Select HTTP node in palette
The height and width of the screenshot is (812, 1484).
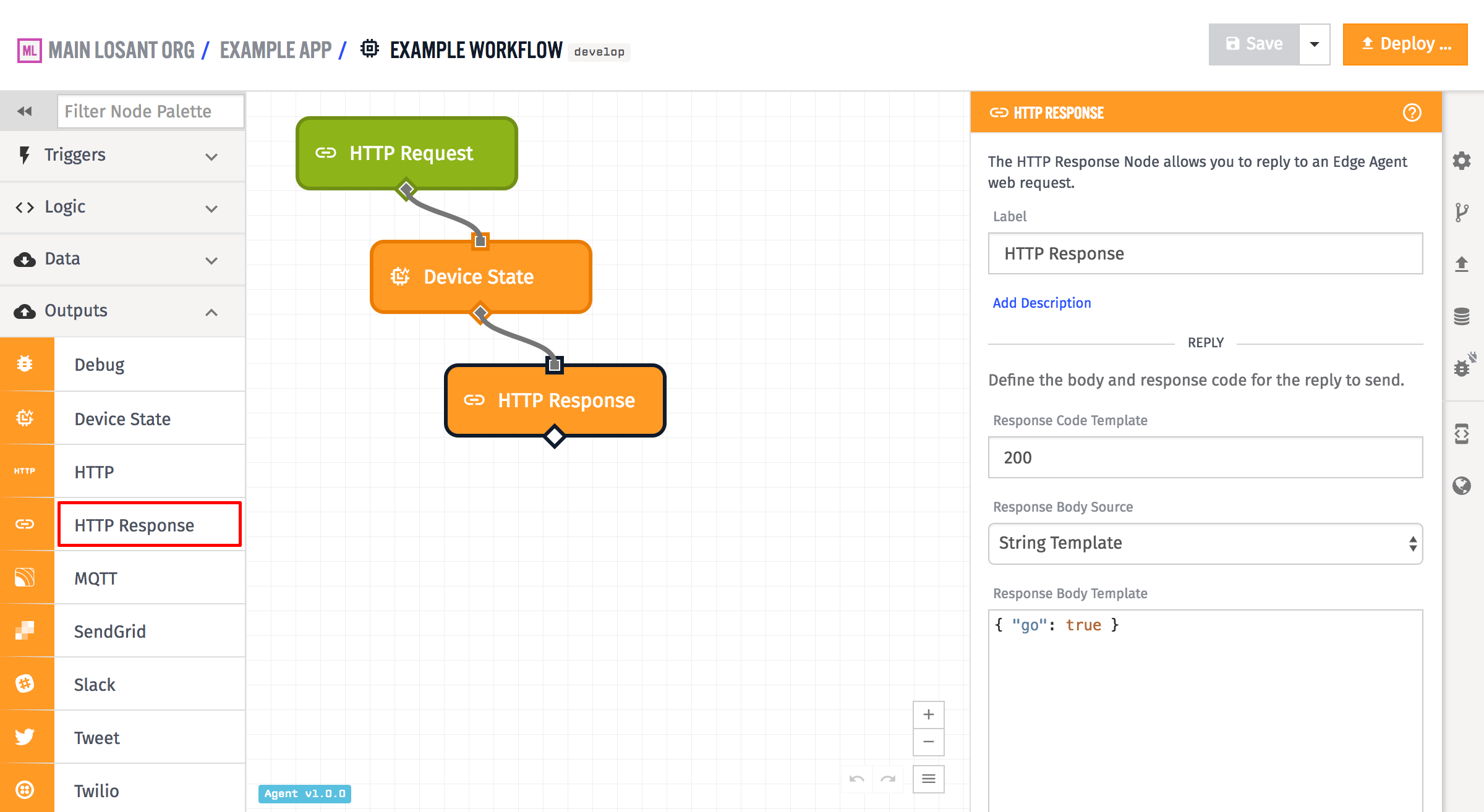(x=123, y=472)
